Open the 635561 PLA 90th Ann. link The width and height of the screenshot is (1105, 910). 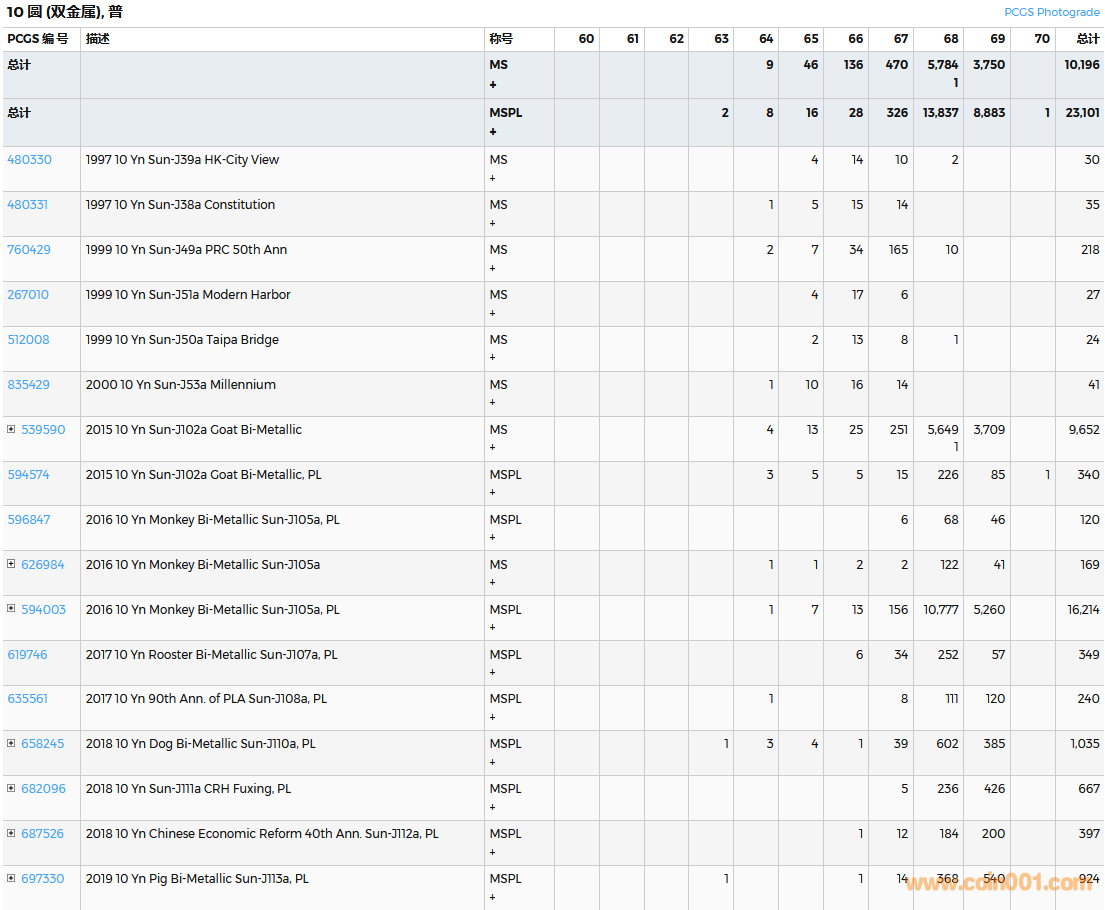click(x=28, y=699)
